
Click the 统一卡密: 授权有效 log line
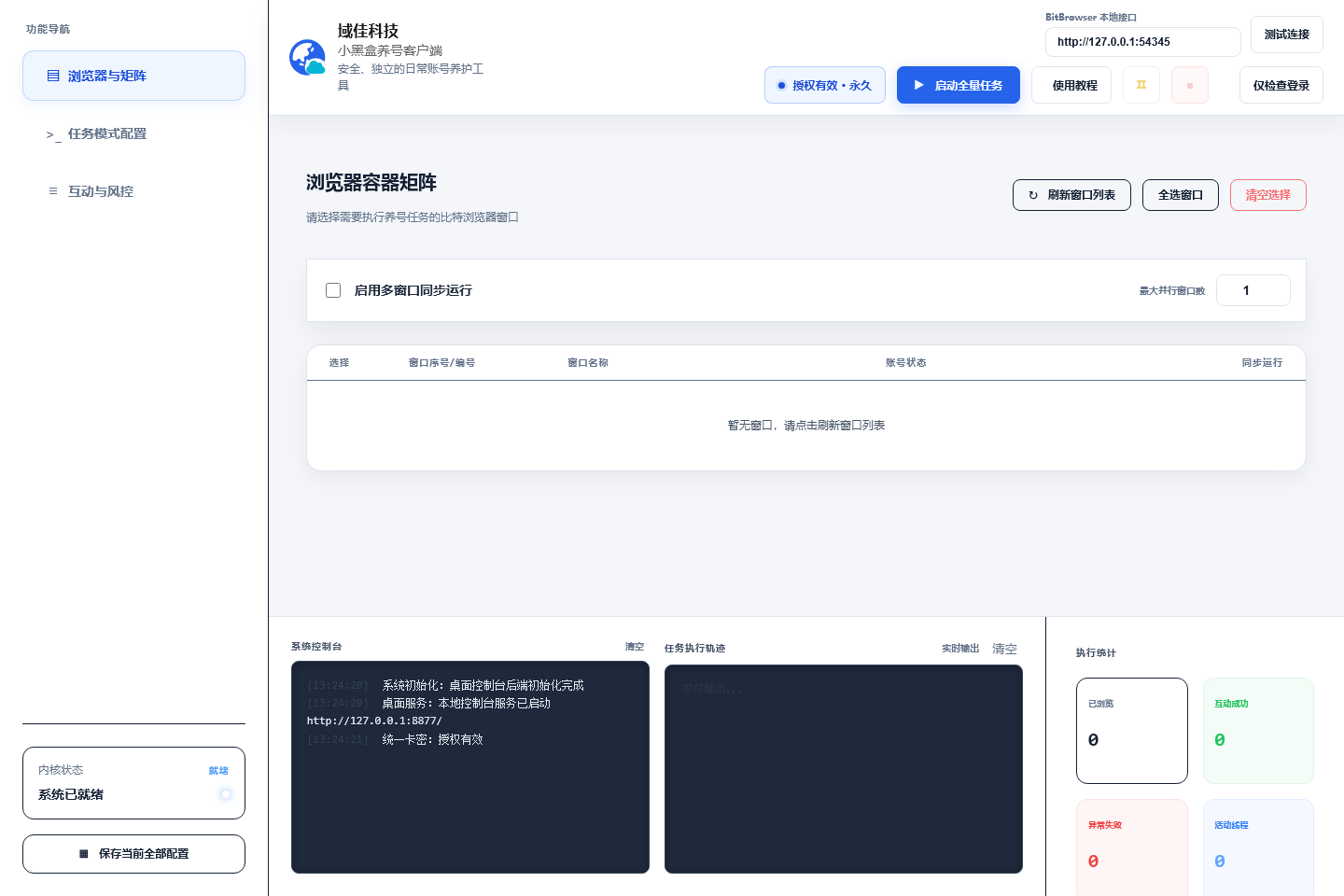coord(395,739)
